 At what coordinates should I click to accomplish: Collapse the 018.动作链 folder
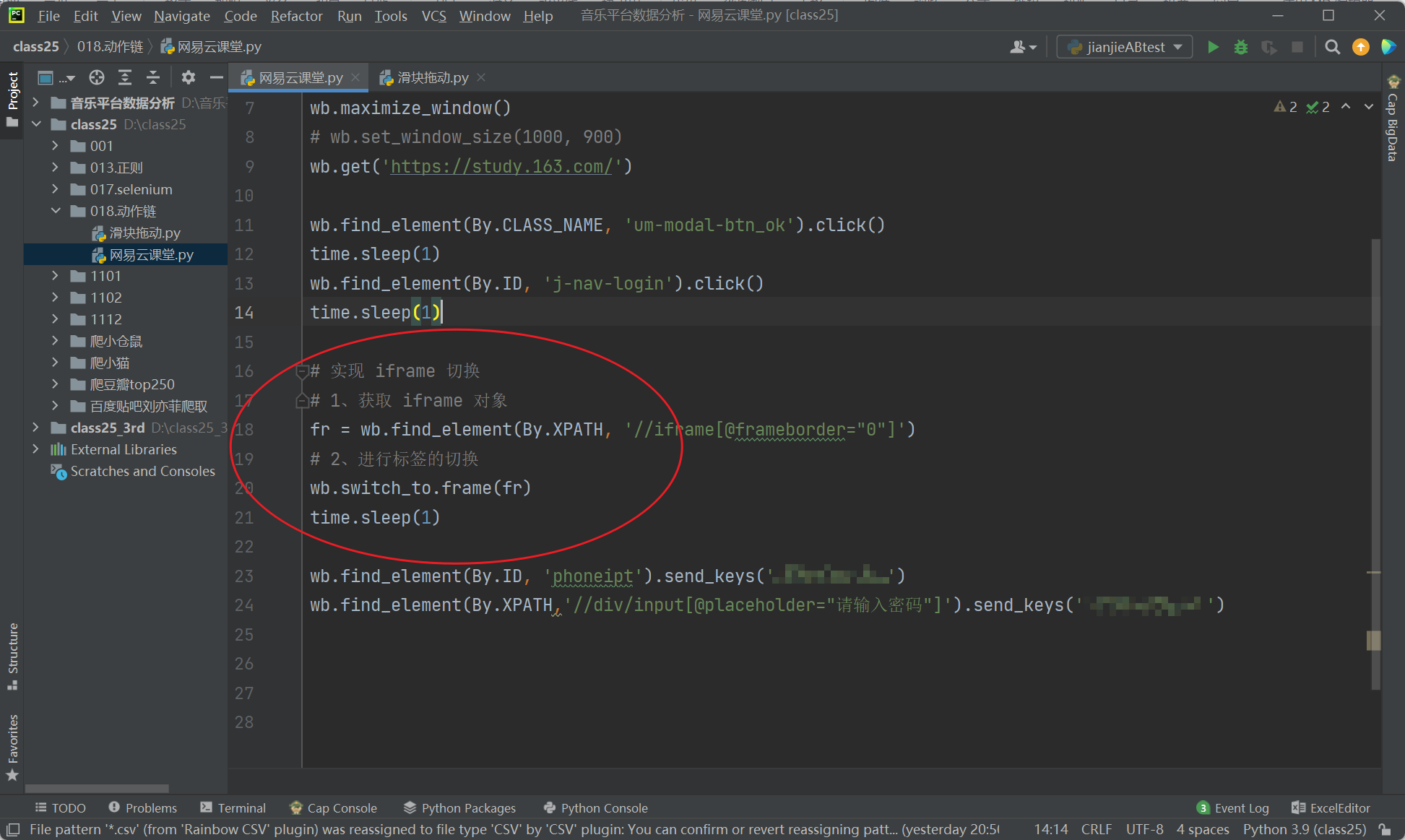pyautogui.click(x=56, y=211)
